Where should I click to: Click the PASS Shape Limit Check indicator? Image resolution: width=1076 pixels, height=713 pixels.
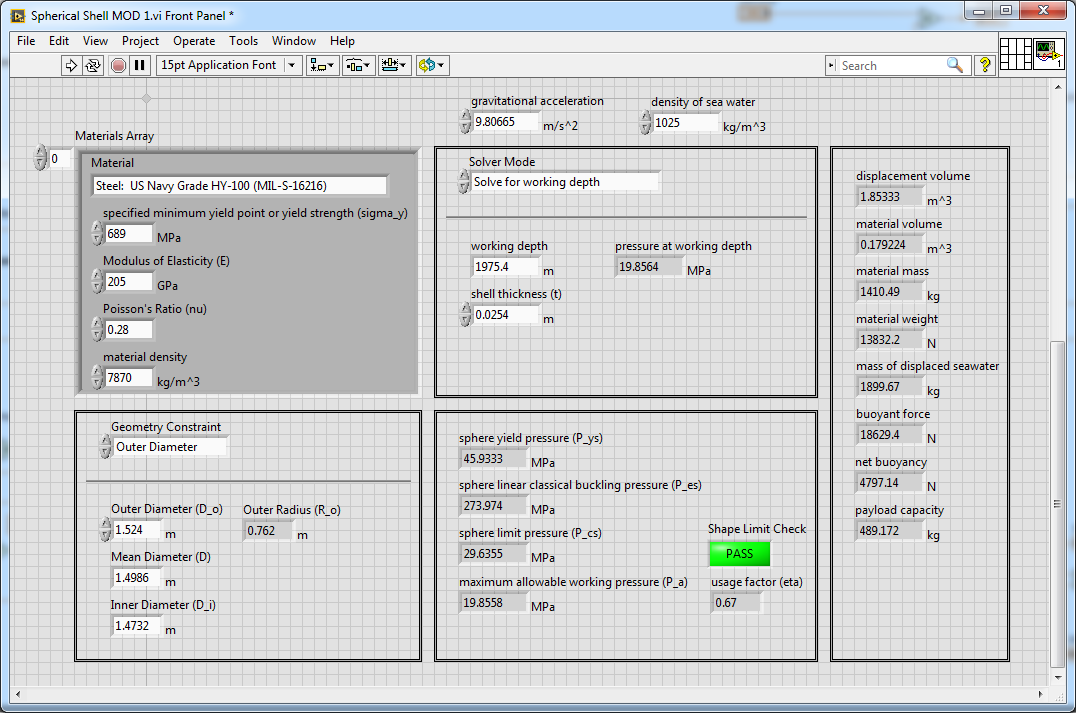point(739,554)
